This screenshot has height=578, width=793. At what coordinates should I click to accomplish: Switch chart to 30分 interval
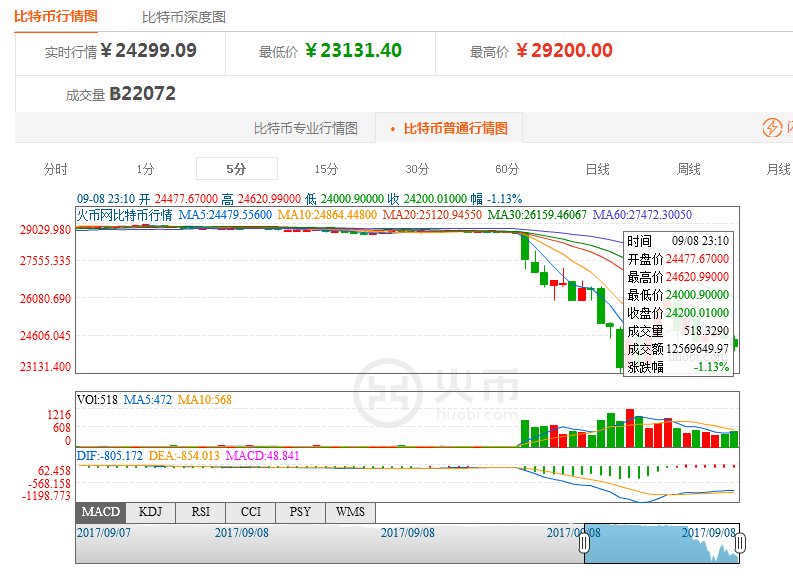(x=417, y=169)
